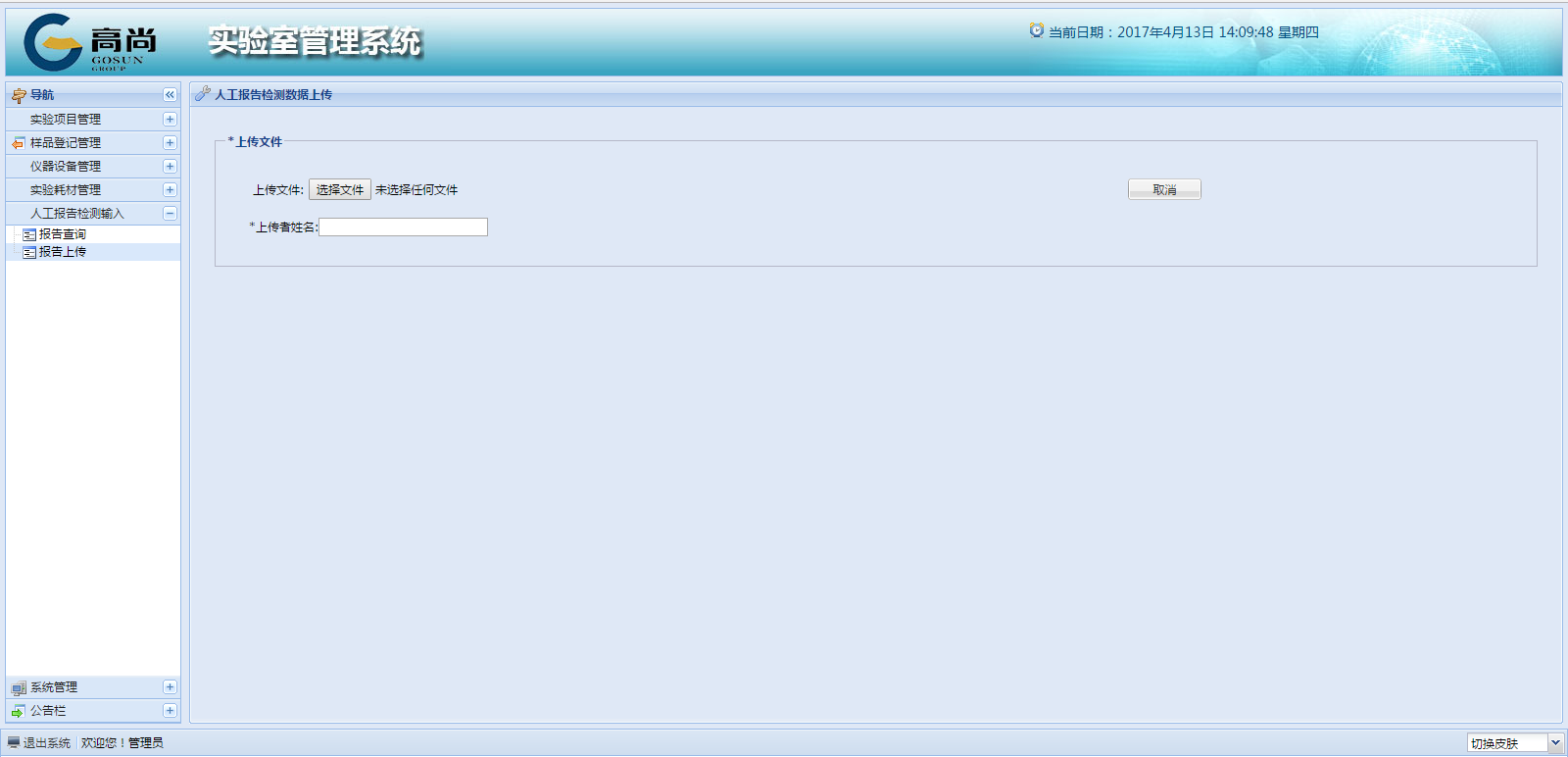Click the 报告上传 list icon
The height and width of the screenshot is (757, 1568).
(29, 253)
